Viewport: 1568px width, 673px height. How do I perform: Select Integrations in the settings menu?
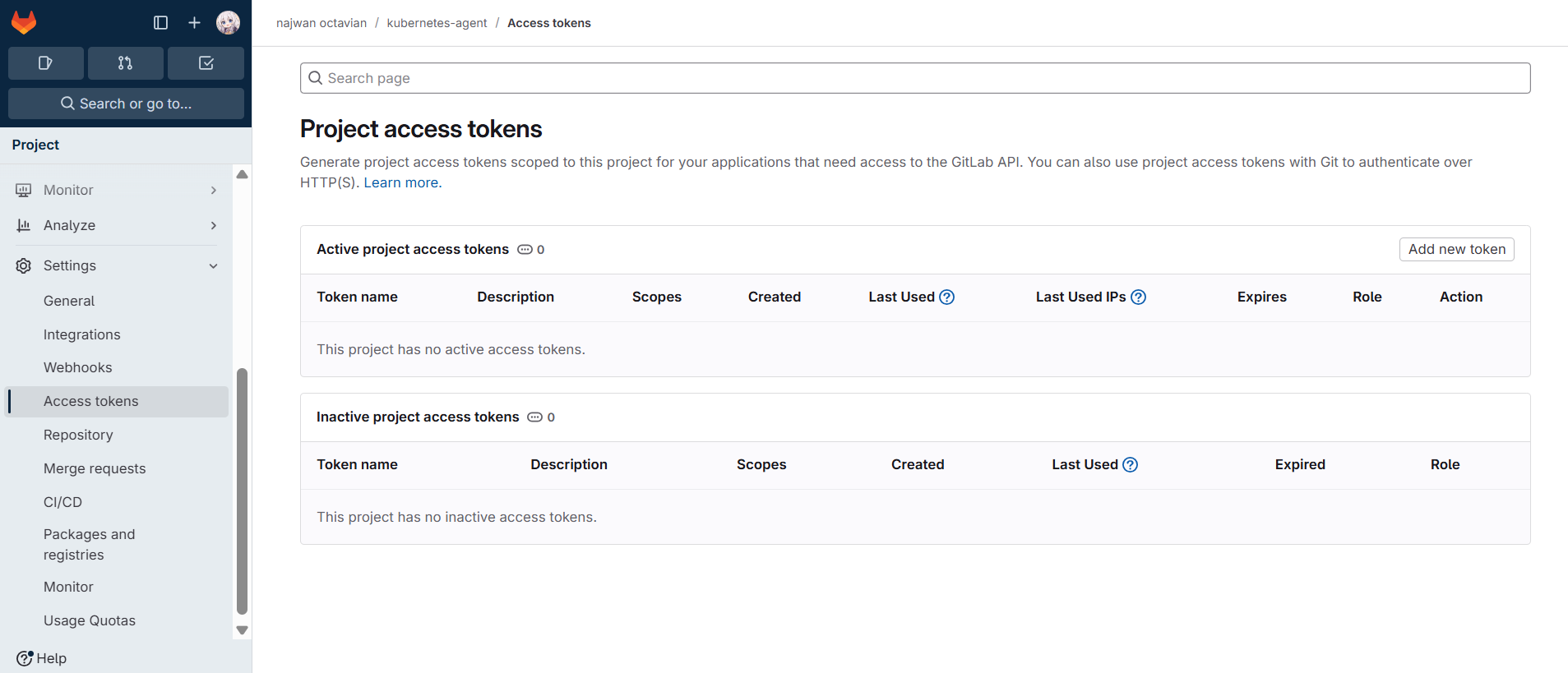tap(81, 334)
